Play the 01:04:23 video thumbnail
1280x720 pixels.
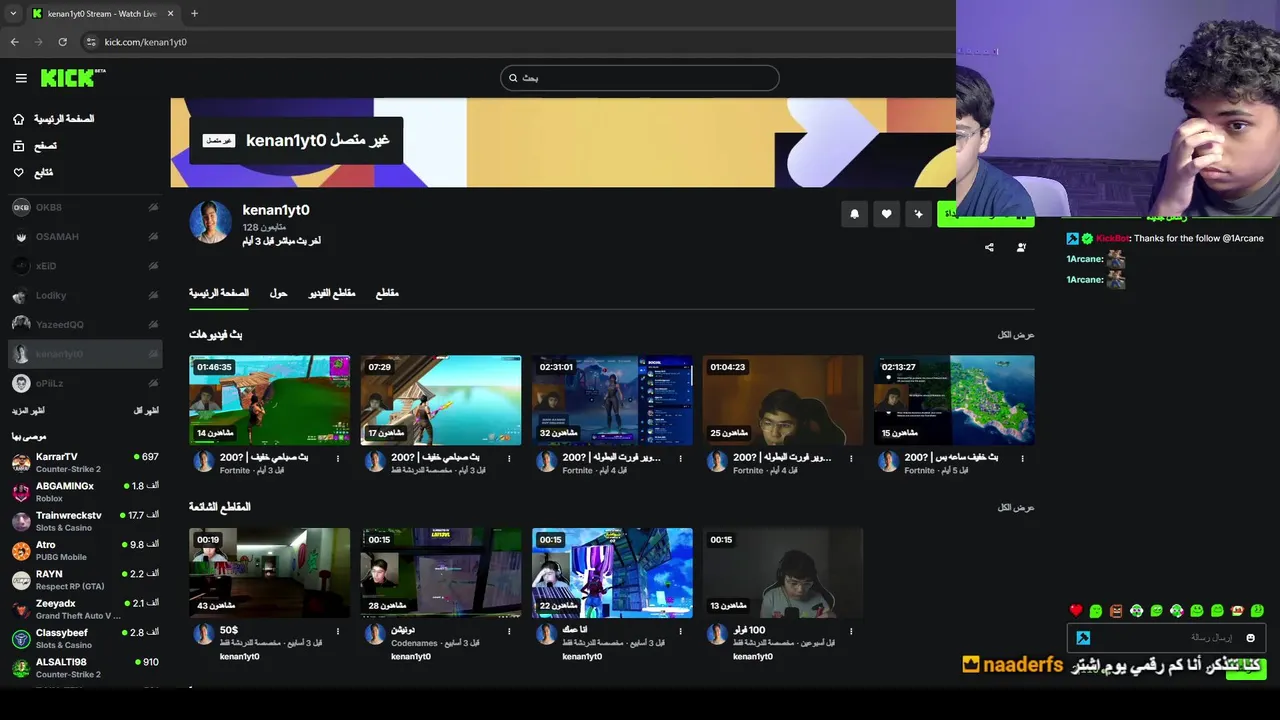[x=783, y=400]
